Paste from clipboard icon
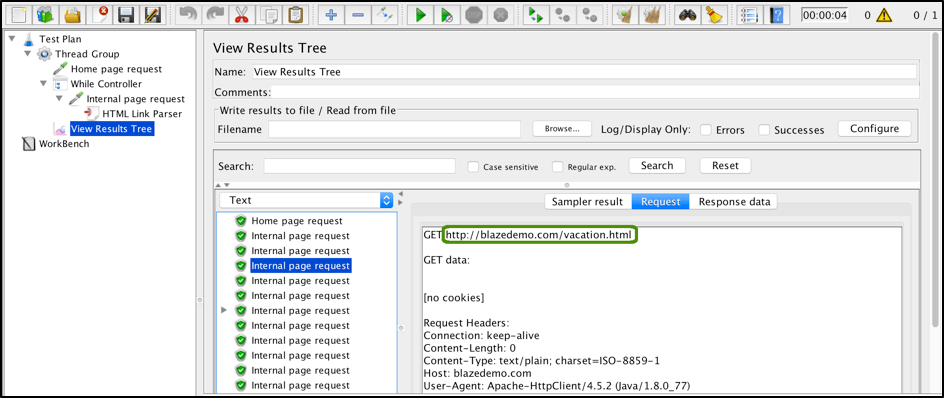 tap(296, 14)
